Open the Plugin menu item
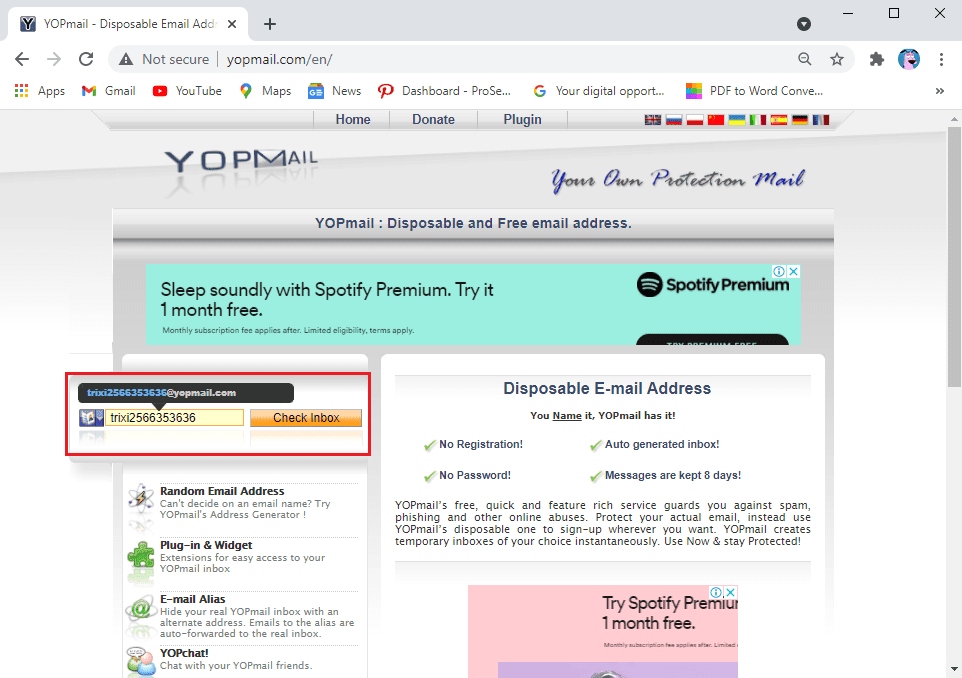Viewport: 962px width, 678px height. 522,120
